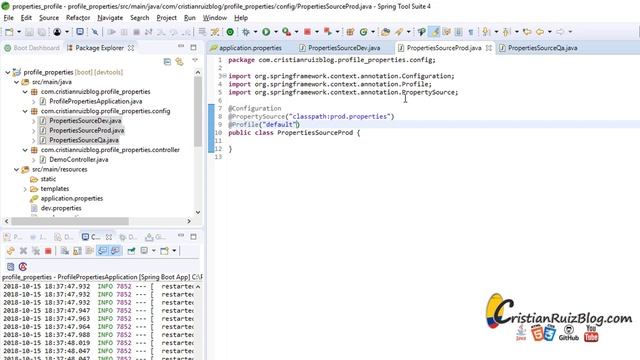Click Collapse All in Package Explorer
This screenshot has height=360, width=640.
pos(167,62)
